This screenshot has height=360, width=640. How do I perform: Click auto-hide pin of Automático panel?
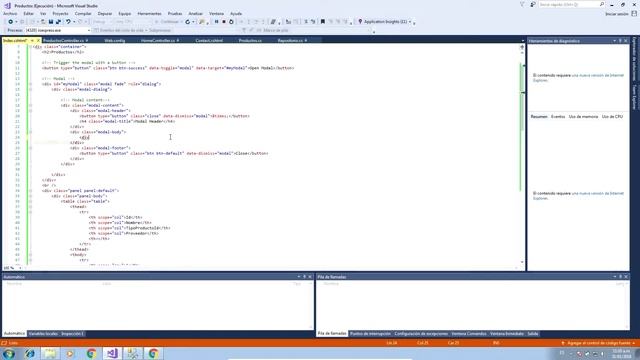(x=304, y=277)
